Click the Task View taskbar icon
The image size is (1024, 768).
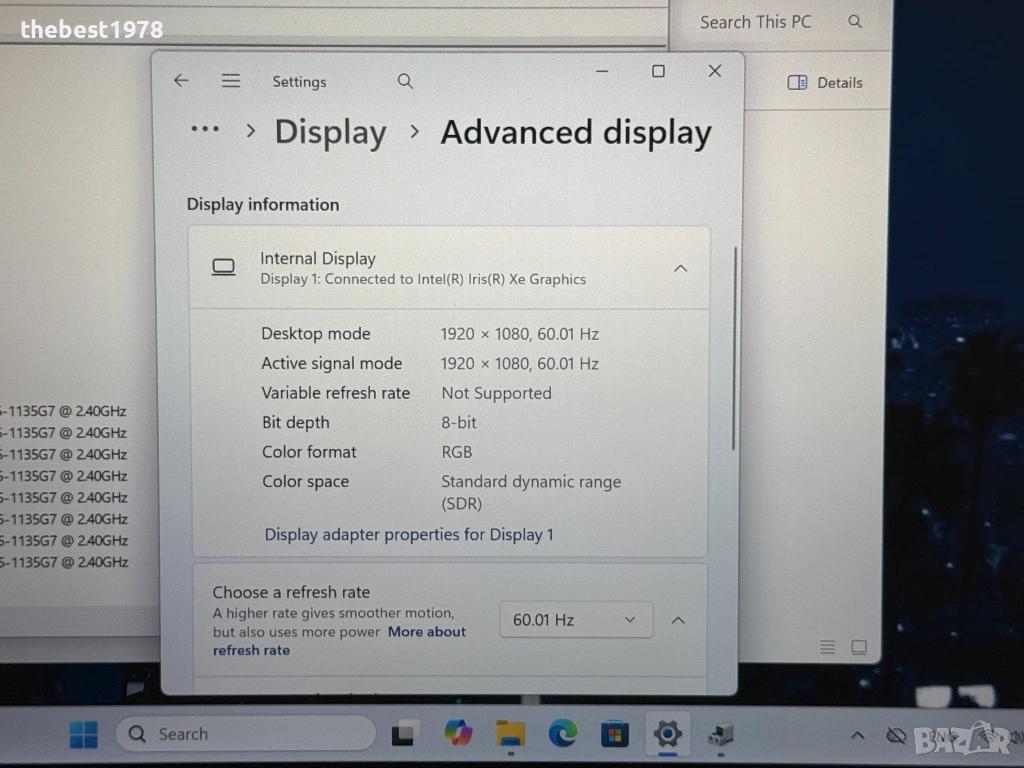tap(404, 734)
